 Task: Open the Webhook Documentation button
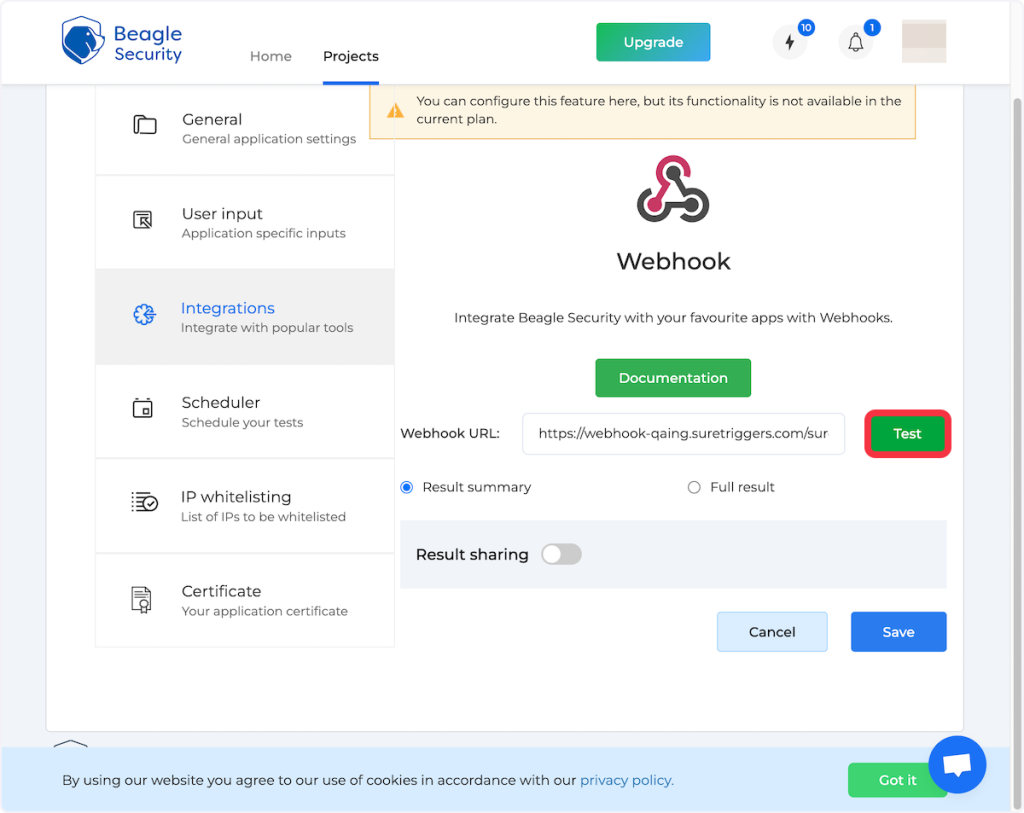tap(673, 378)
